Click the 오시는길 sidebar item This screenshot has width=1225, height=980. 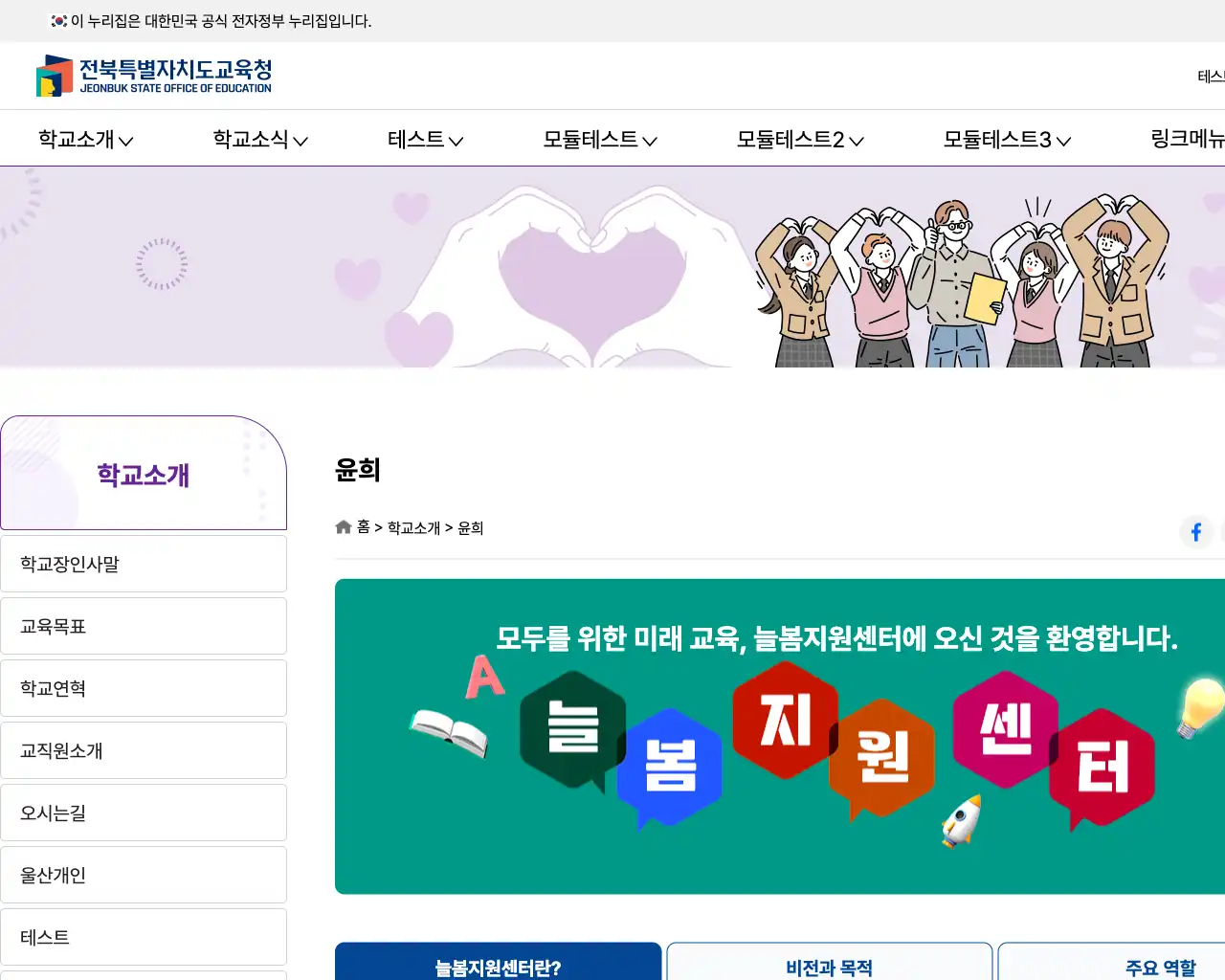(x=144, y=813)
